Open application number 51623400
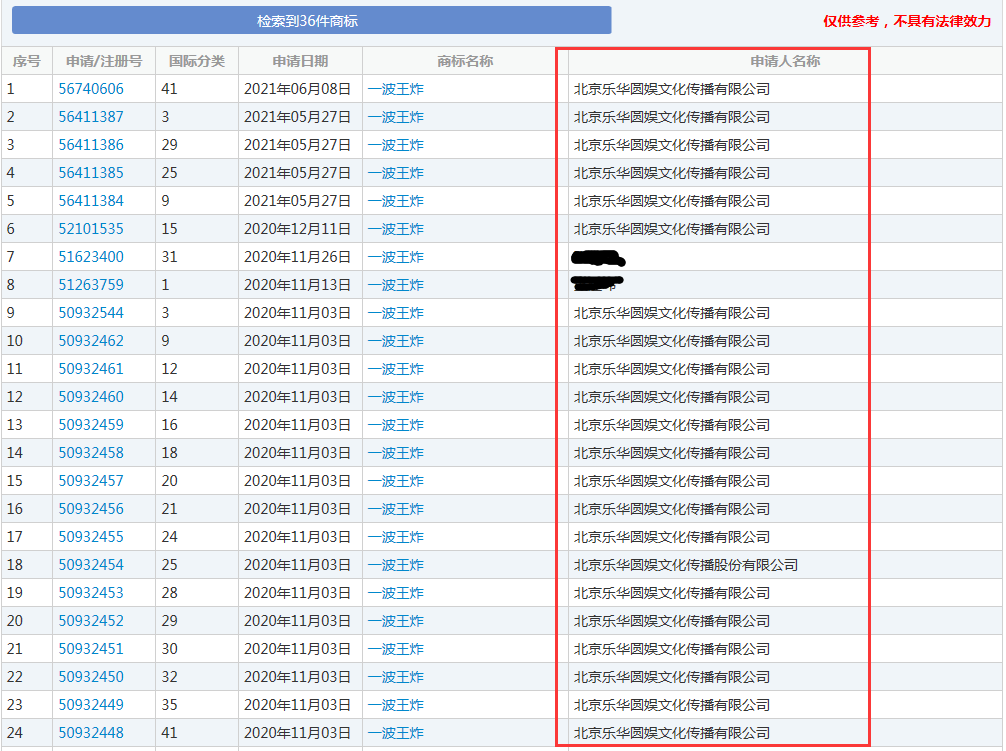 91,257
